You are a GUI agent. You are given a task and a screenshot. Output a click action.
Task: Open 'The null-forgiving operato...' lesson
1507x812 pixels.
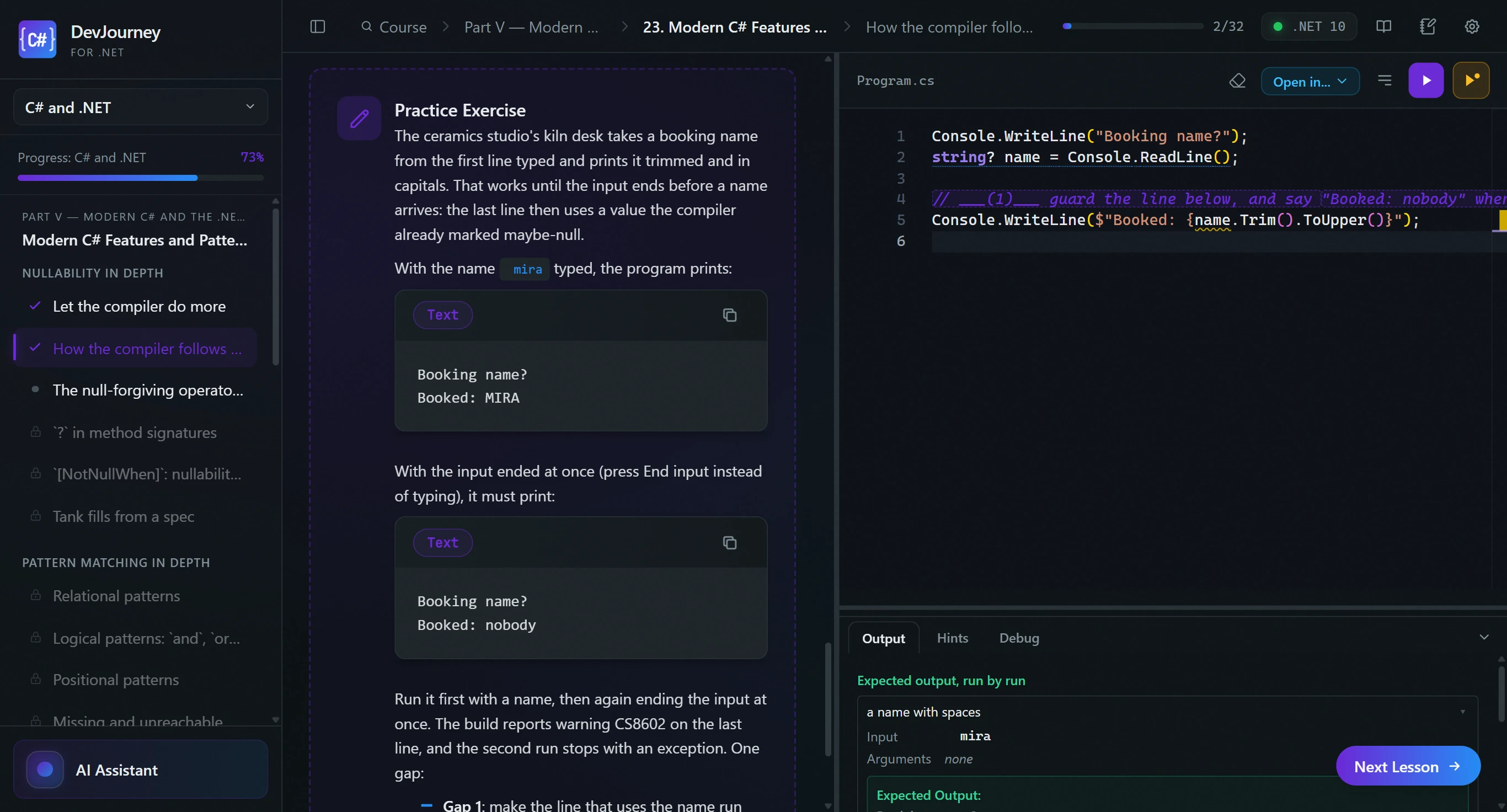click(135, 390)
